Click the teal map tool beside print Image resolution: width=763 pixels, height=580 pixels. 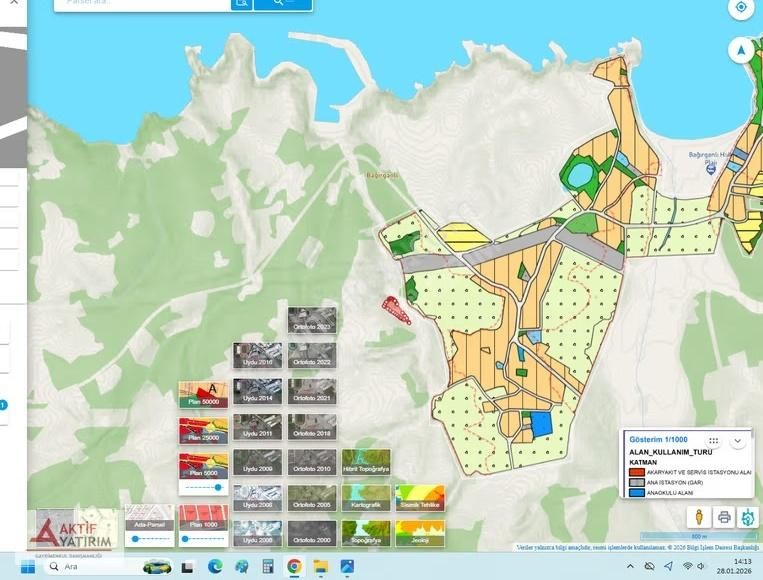pyautogui.click(x=748, y=517)
